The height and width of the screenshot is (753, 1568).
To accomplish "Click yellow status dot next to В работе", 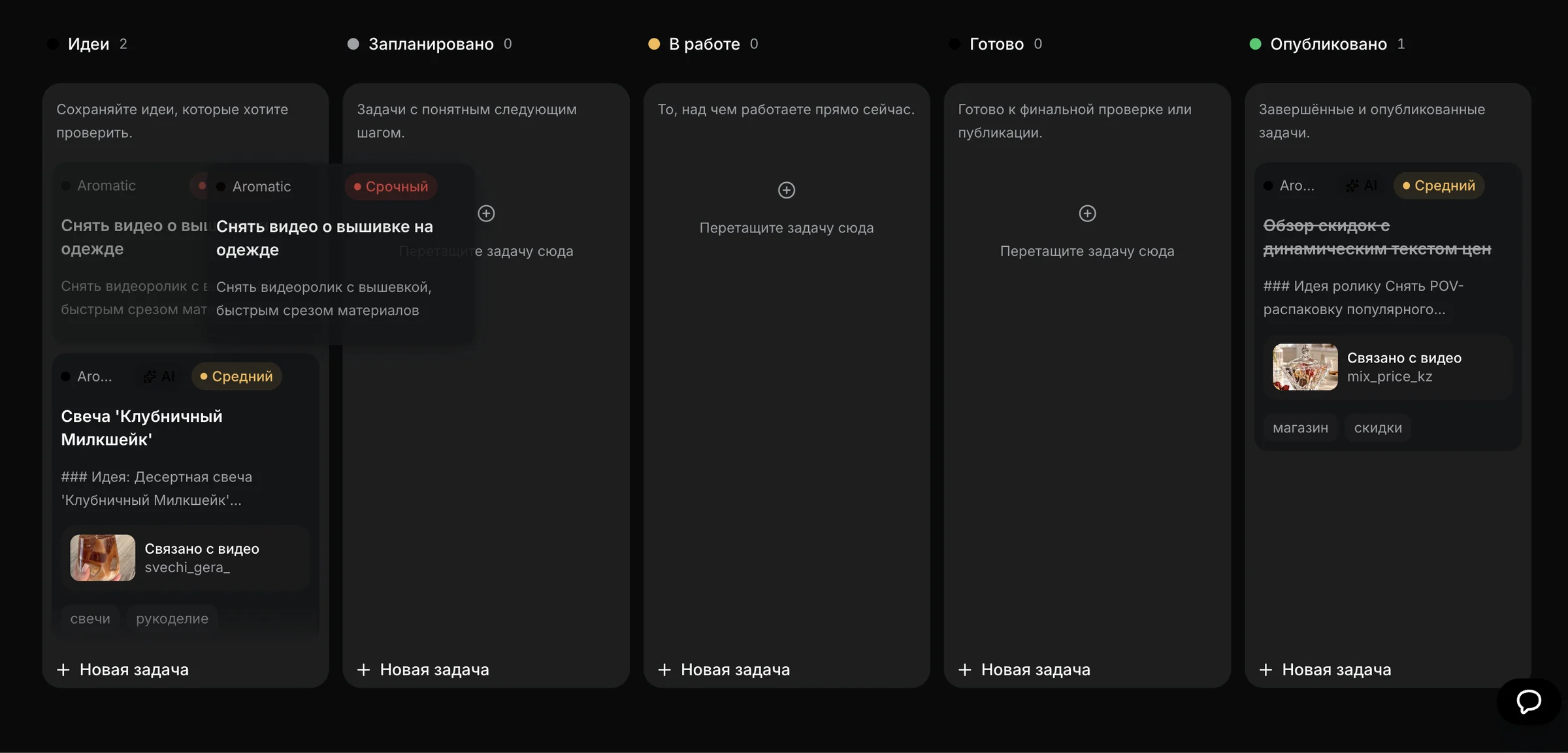I will coord(654,44).
